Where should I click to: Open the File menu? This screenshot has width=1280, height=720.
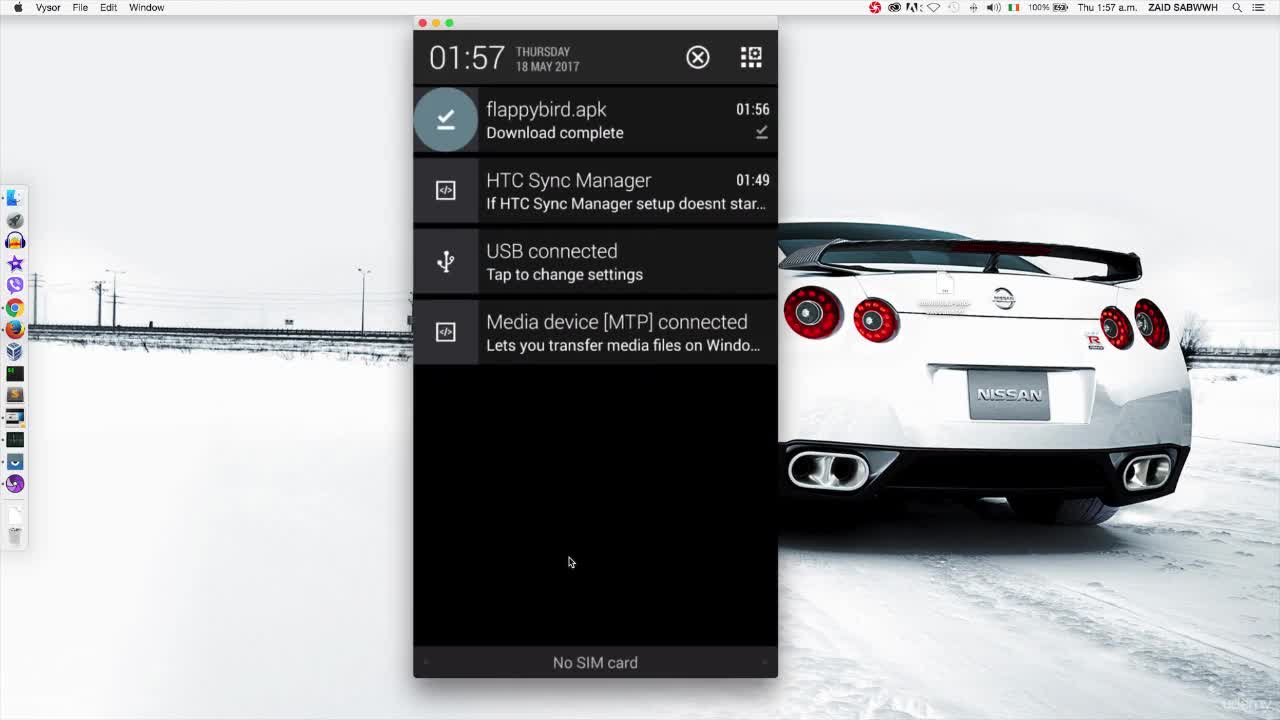point(80,7)
